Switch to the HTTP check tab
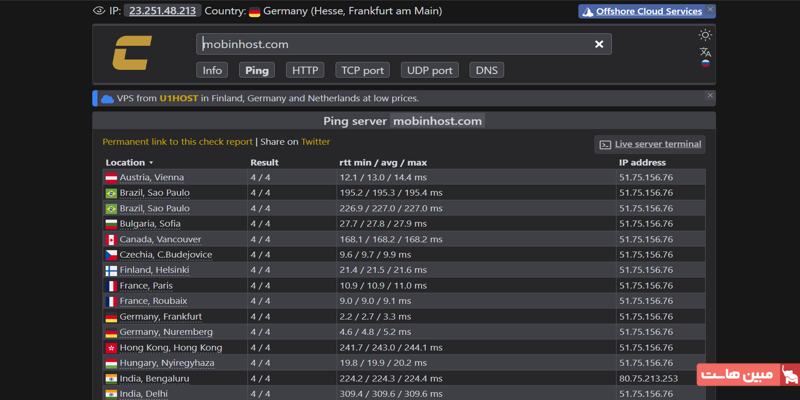800x400 pixels. point(305,70)
